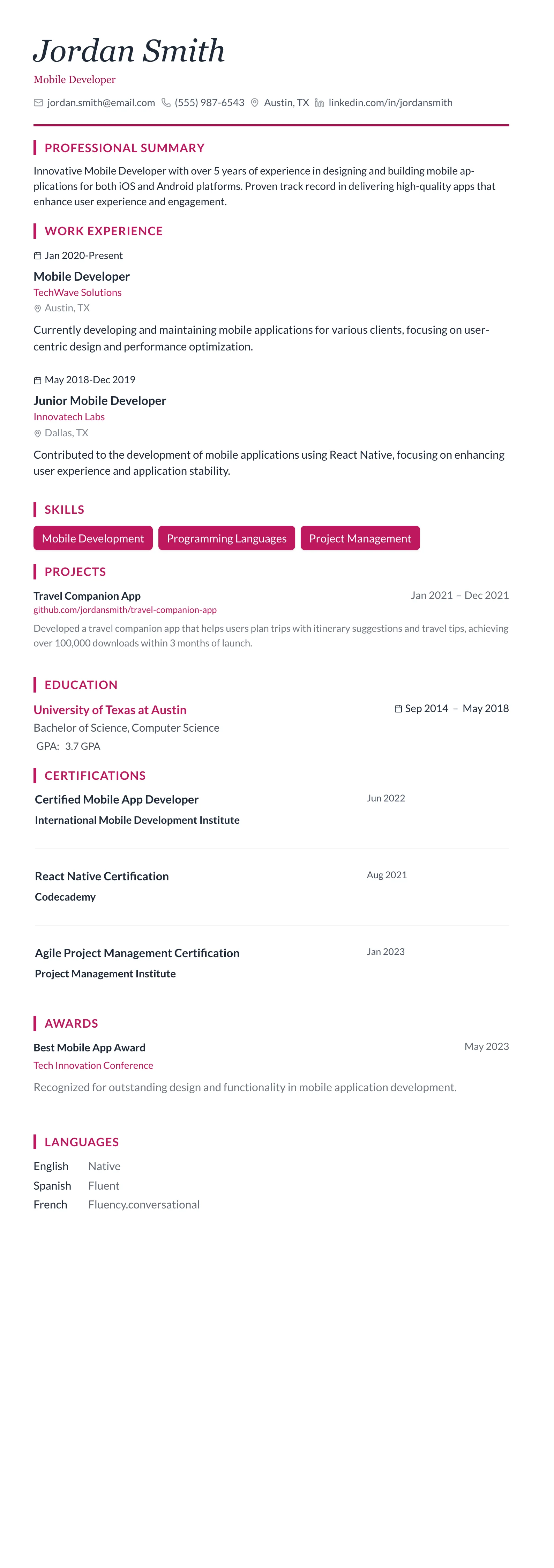Open the linkedin.com/in/jordansmith link
Screen dimensions: 554x1568
pos(390,103)
